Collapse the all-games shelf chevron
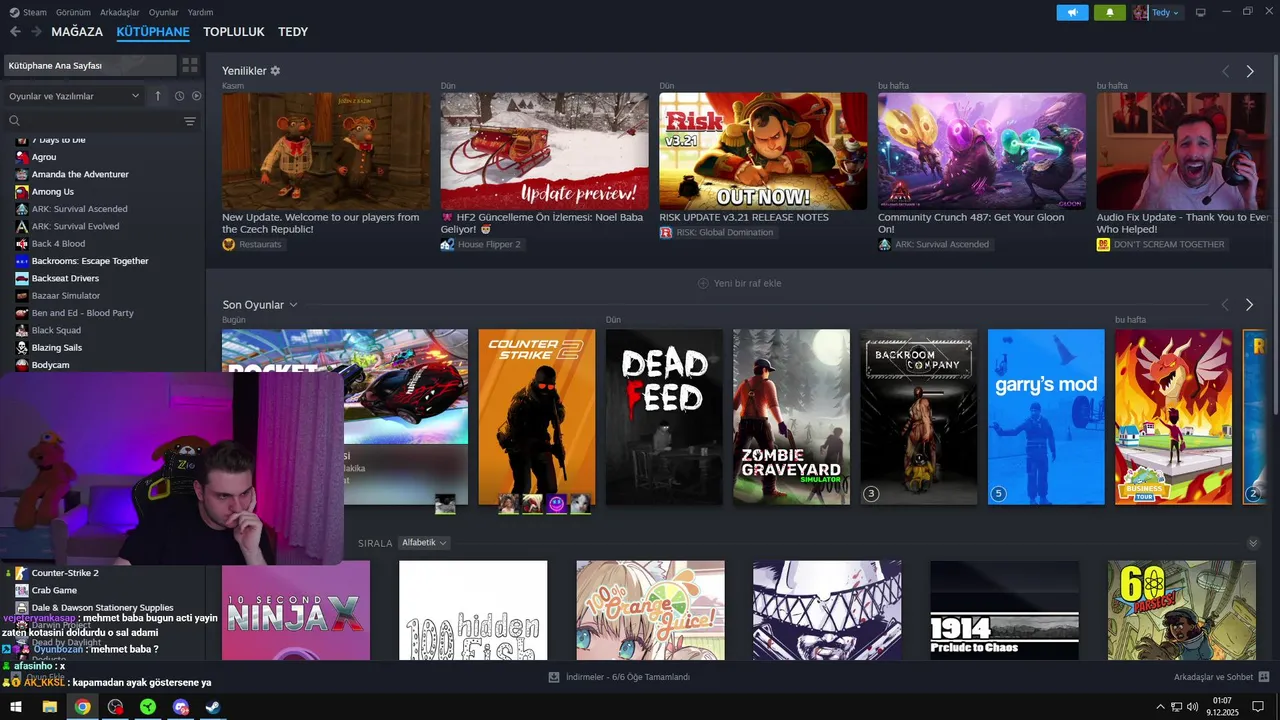 [x=1253, y=543]
